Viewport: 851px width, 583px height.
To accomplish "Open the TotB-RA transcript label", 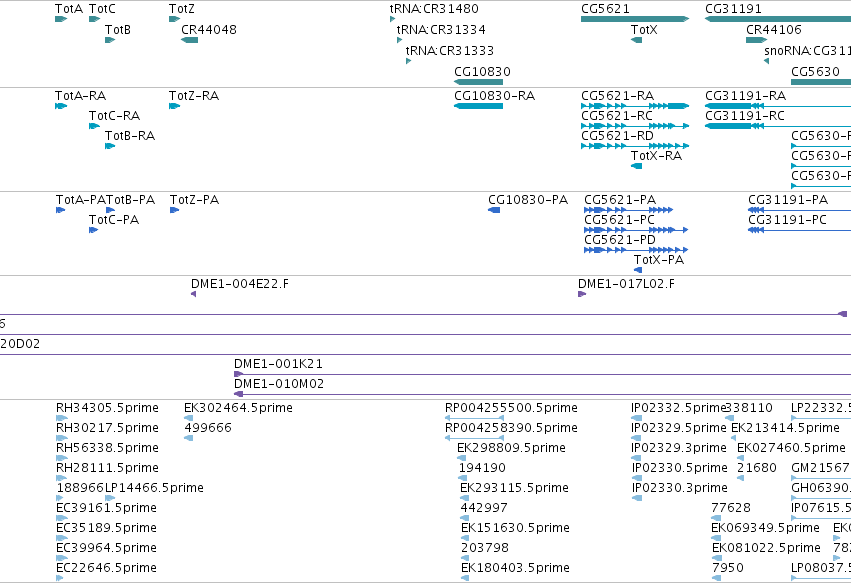I will point(130,136).
